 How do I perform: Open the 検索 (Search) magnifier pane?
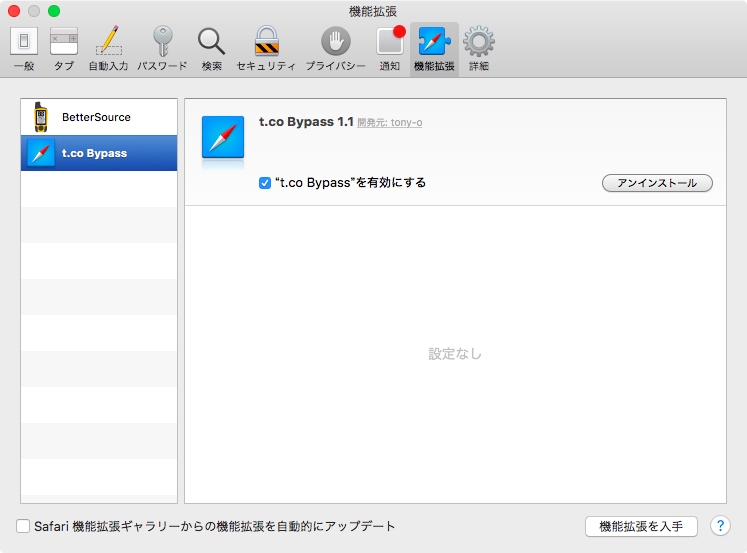click(211, 48)
